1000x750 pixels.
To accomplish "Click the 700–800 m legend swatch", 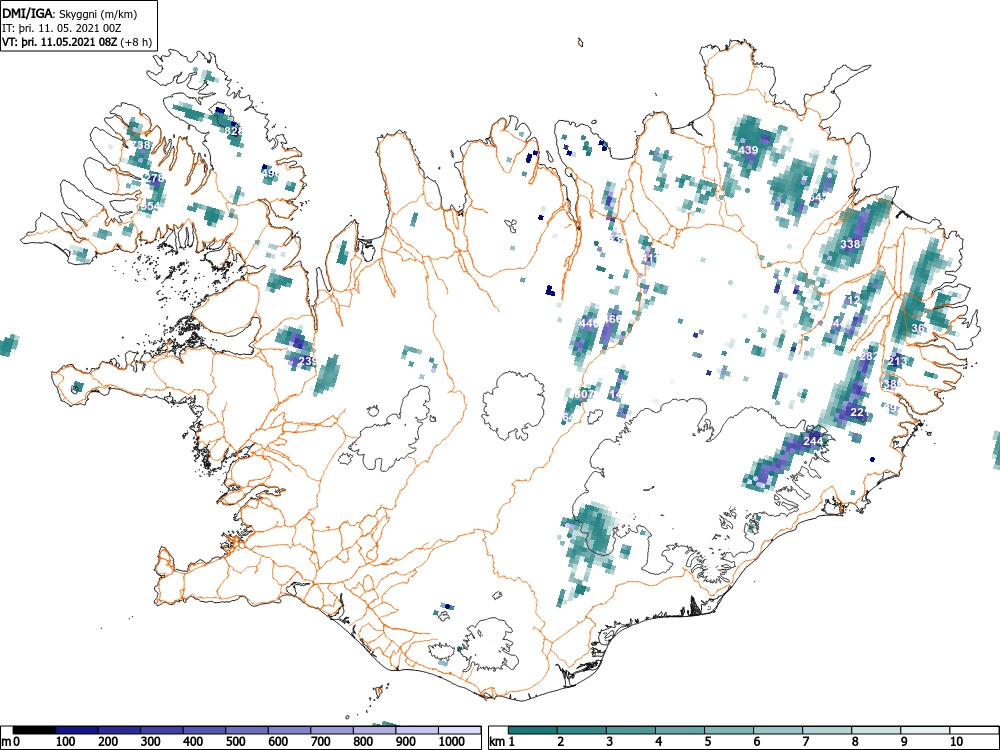I will (x=332, y=730).
